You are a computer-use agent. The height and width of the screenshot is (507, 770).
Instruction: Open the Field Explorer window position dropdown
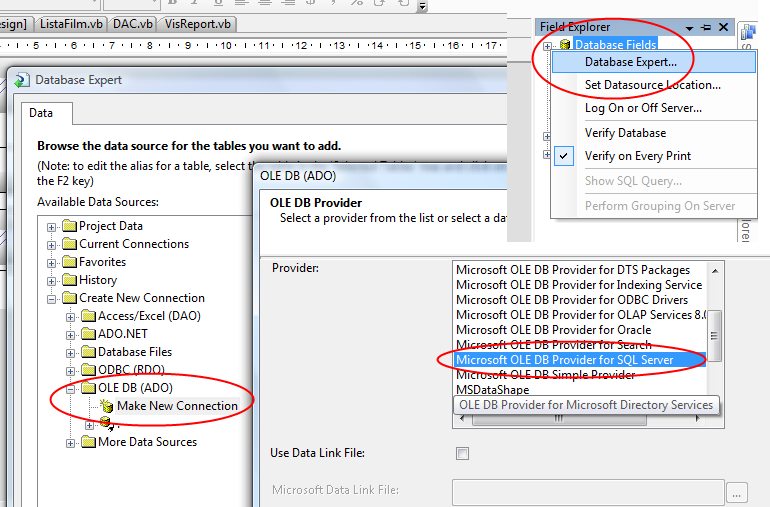(689, 28)
